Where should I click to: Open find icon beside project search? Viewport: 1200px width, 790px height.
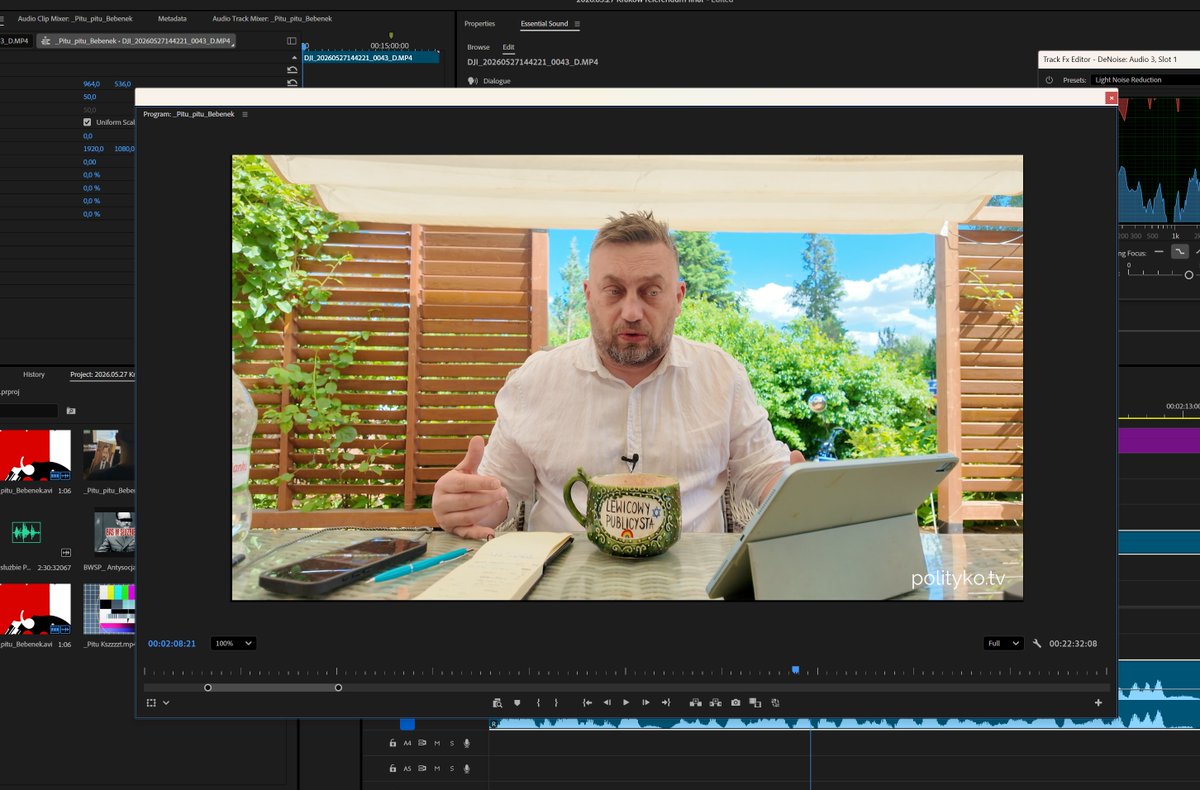(71, 411)
